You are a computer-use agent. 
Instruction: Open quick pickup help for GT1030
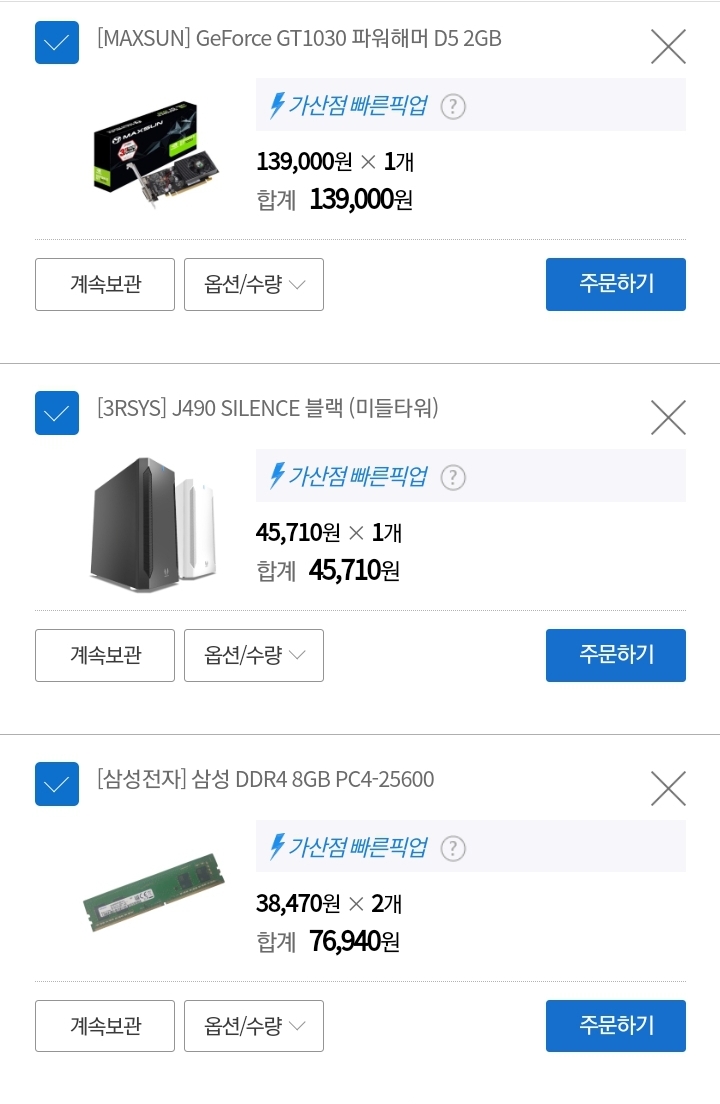(453, 106)
